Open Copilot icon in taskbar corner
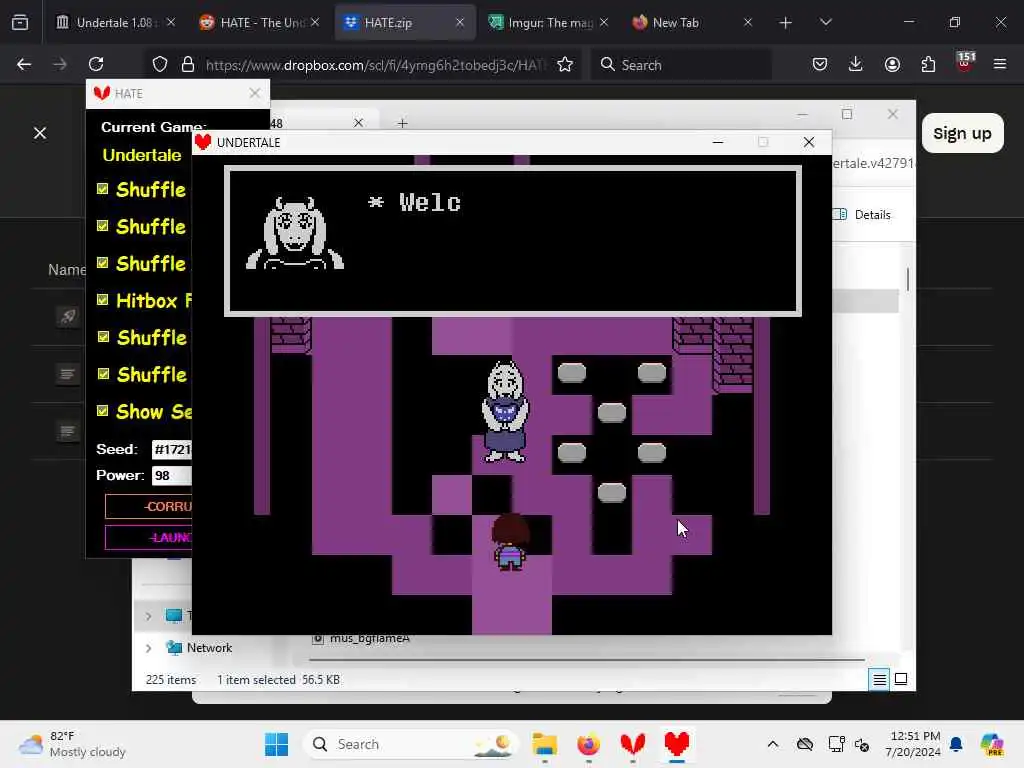 click(x=992, y=744)
